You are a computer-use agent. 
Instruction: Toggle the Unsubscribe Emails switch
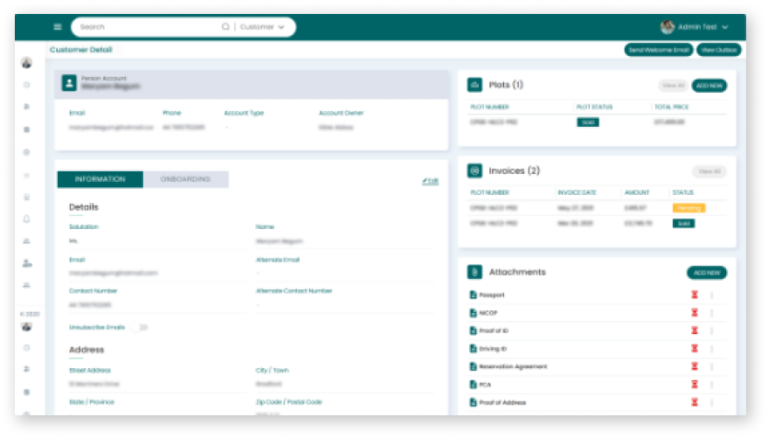pos(142,327)
